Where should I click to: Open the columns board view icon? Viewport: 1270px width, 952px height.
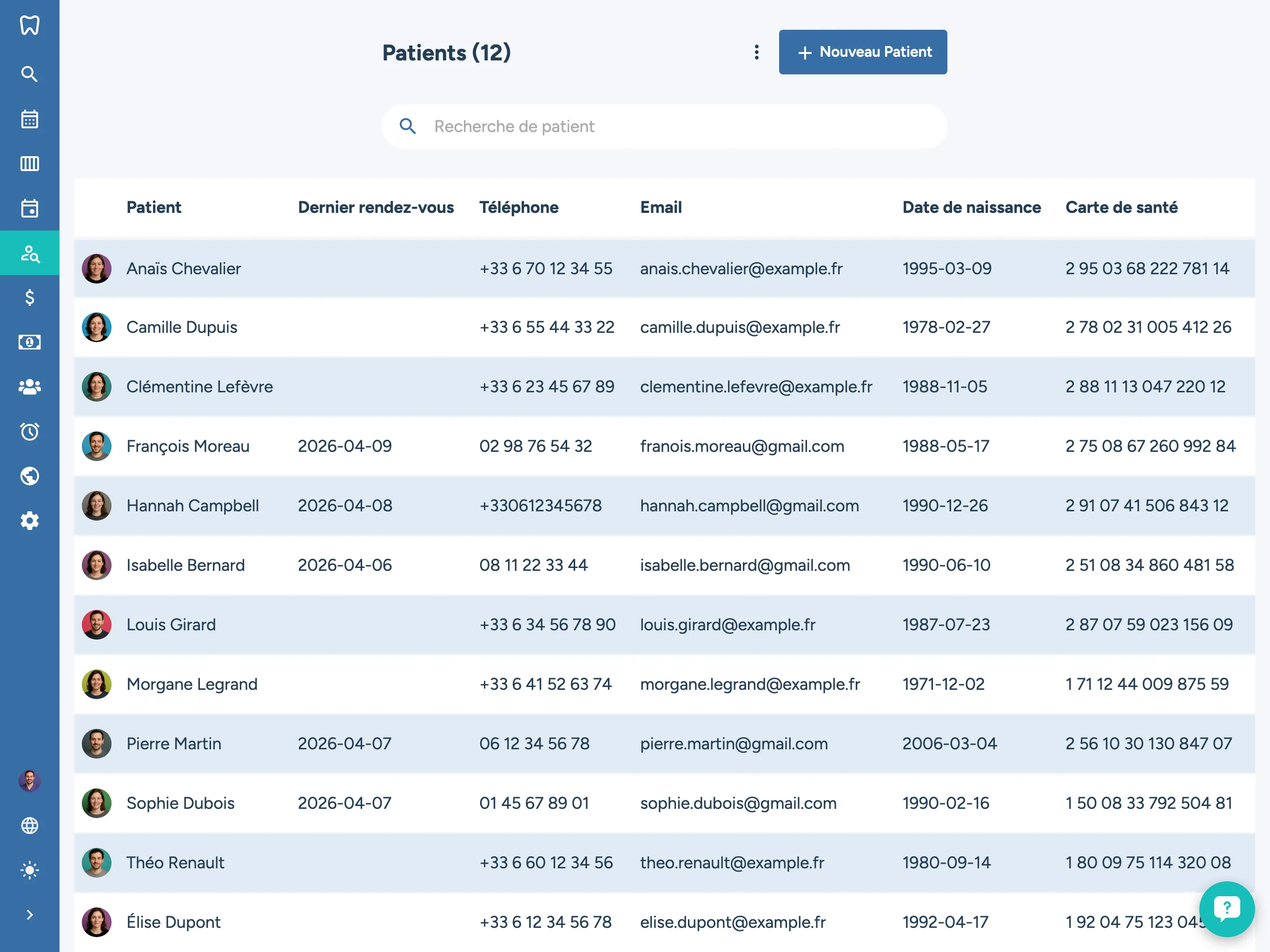pyautogui.click(x=29, y=164)
